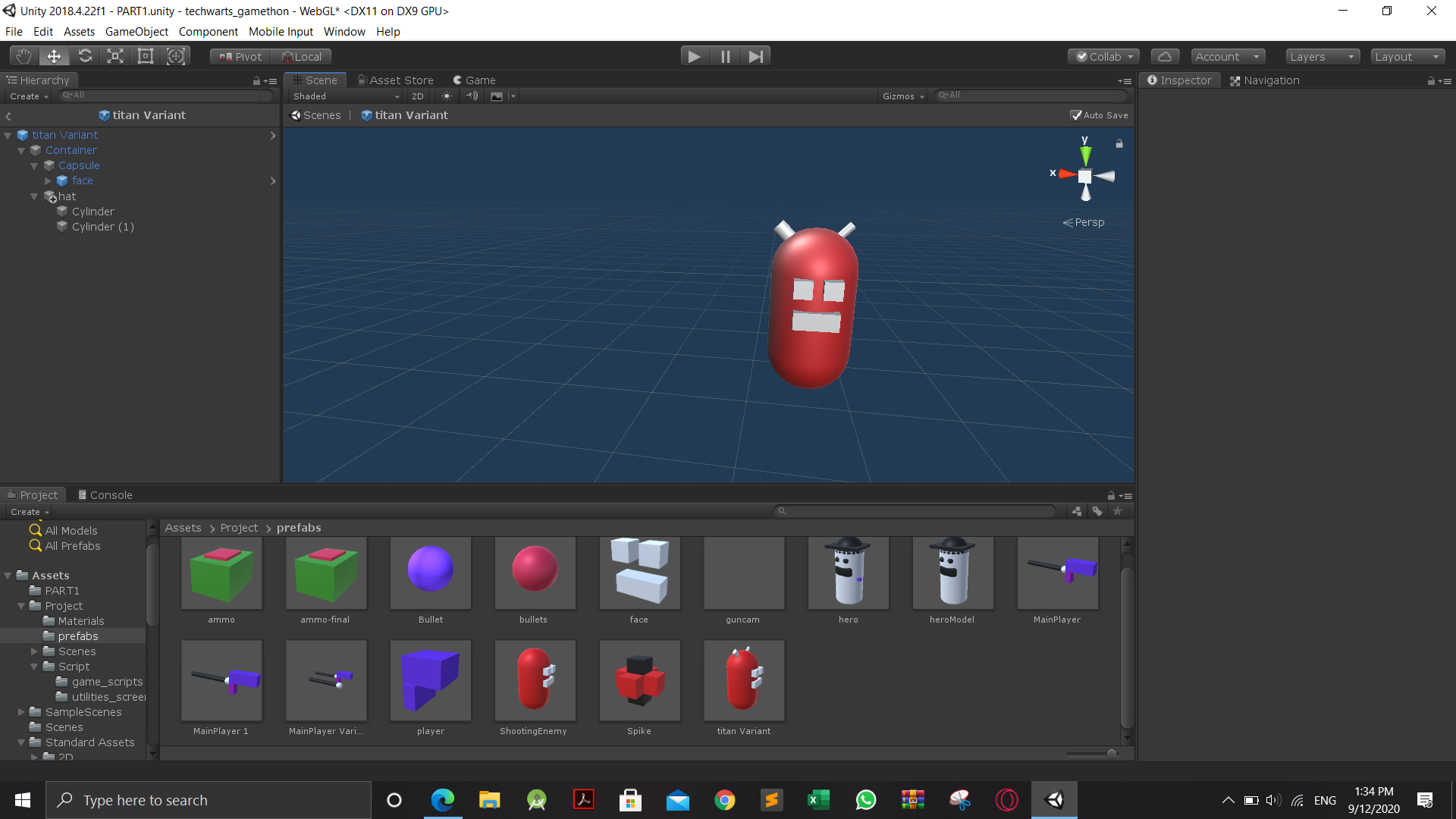Select the Scale tool

pos(115,56)
